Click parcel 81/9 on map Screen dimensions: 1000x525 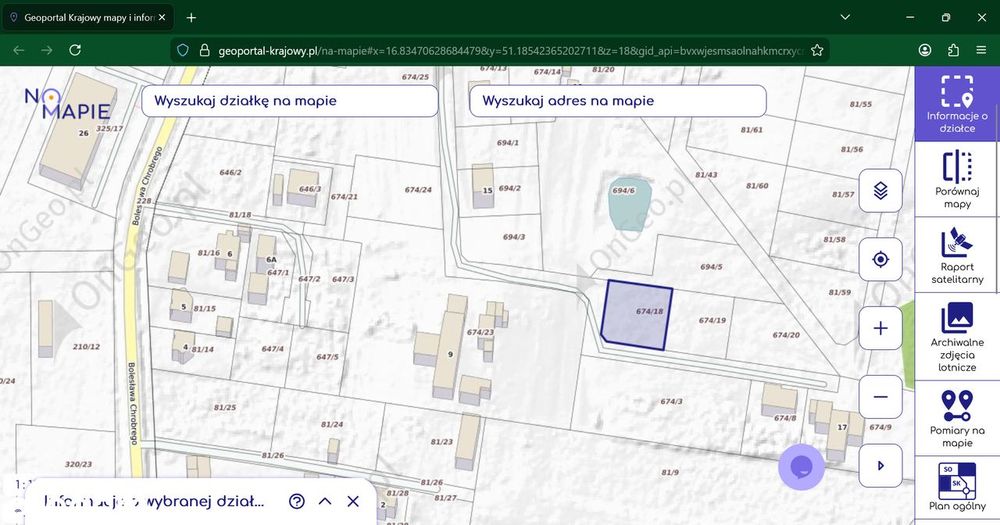(x=670, y=473)
